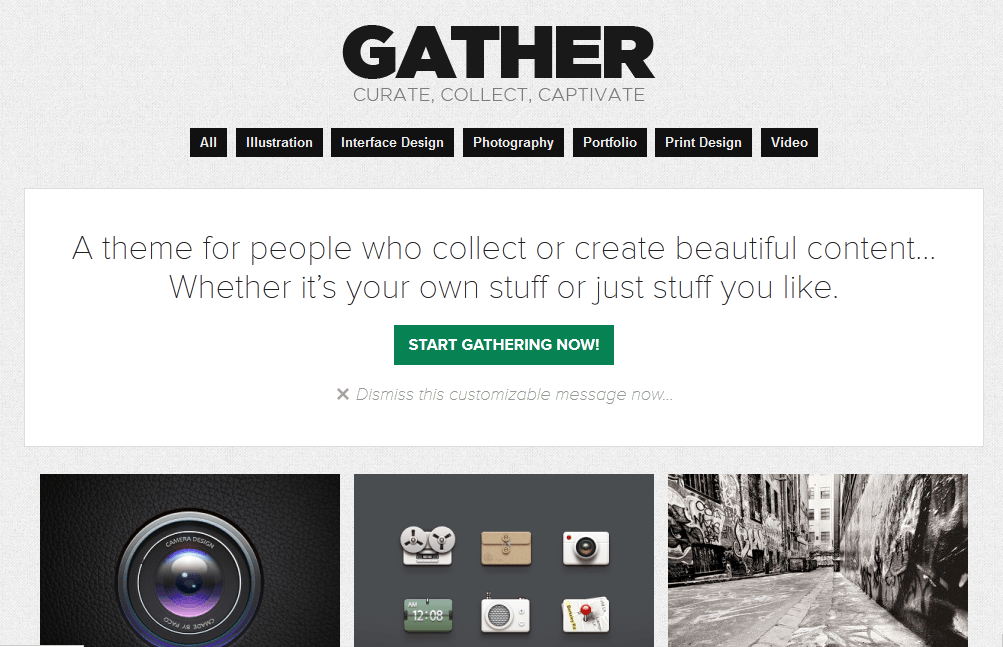The image size is (1003, 647).
Task: Click the tape recorder icon
Action: point(428,546)
